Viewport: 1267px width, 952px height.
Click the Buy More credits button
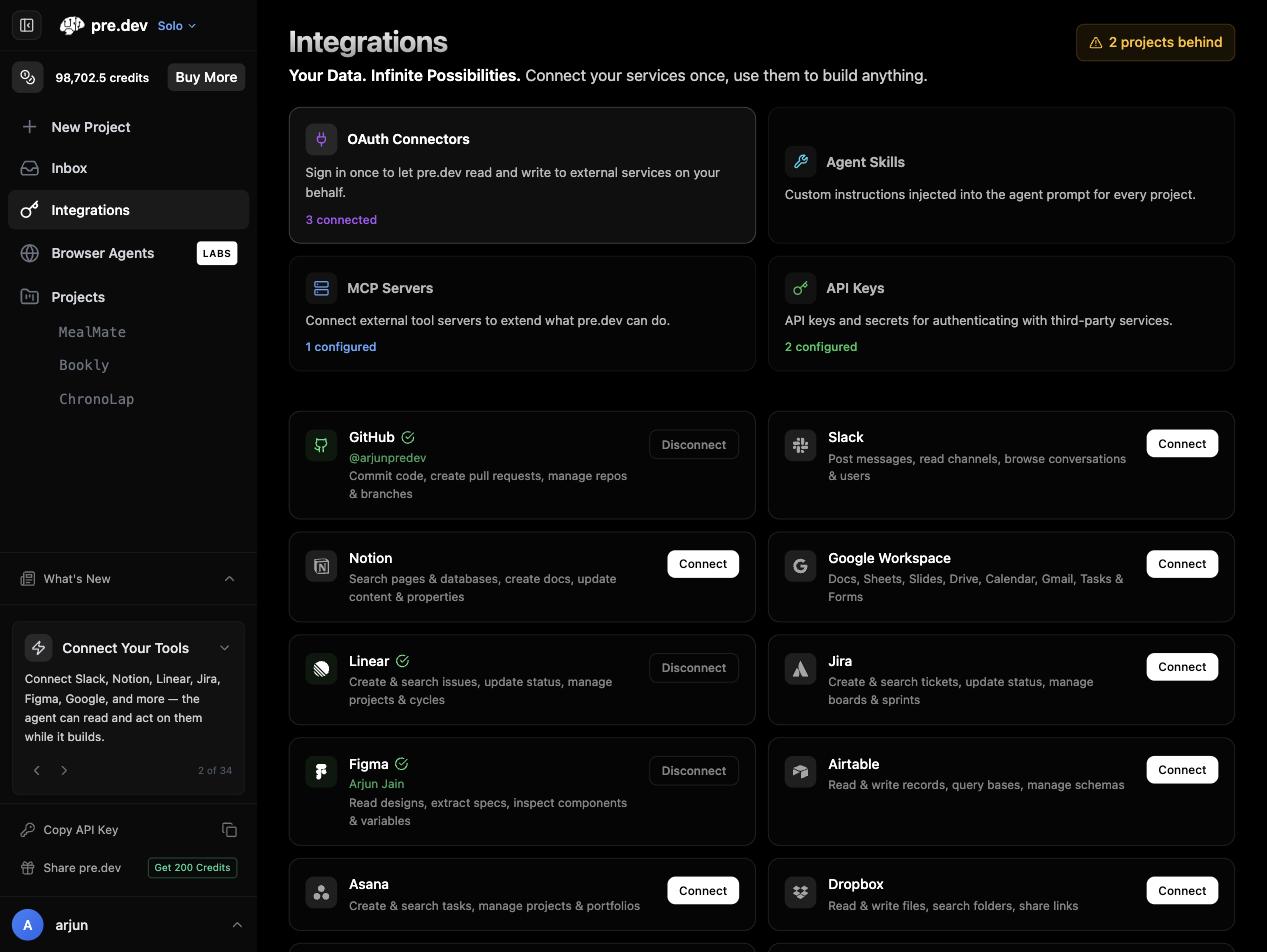[206, 77]
